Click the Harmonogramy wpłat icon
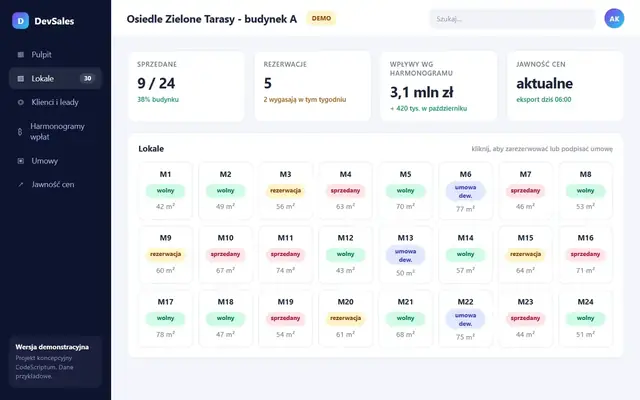This screenshot has width=640, height=400. tap(20, 131)
